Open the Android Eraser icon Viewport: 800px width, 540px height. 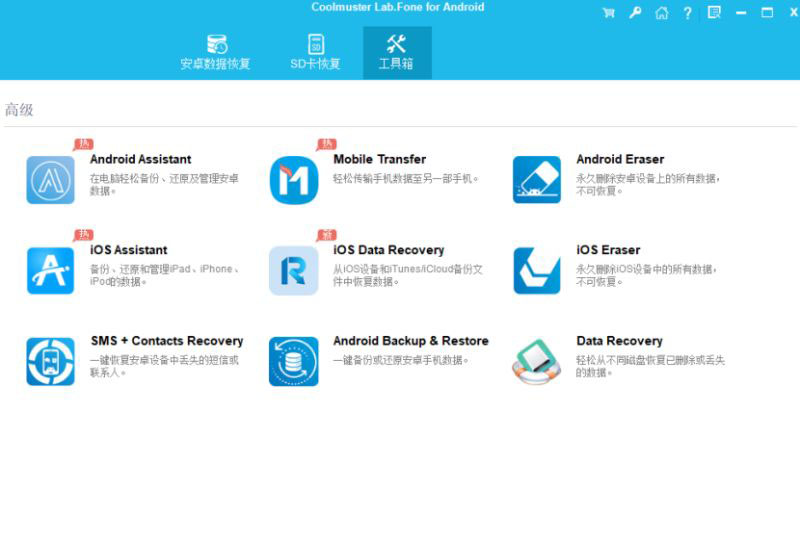pos(537,180)
